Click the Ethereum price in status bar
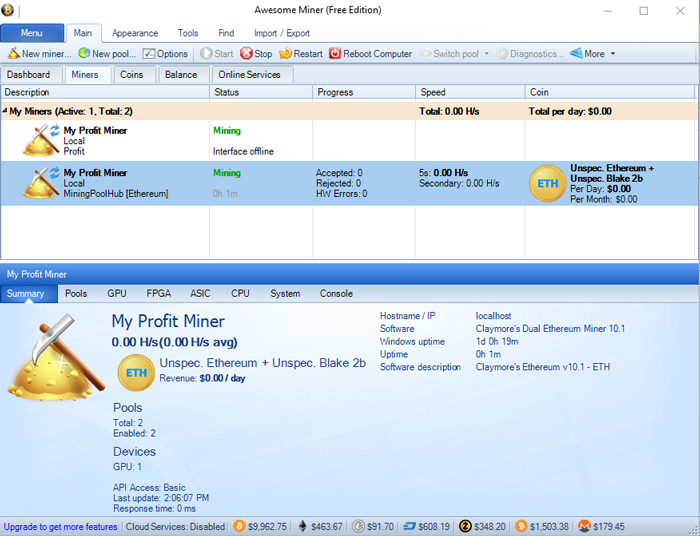This screenshot has height=536, width=700. (318, 526)
